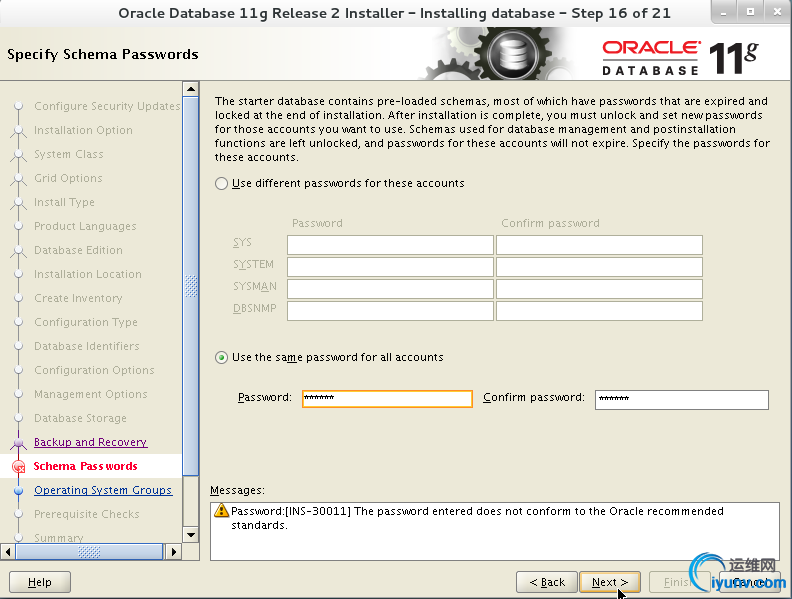Click 'Database Storage' step text
The height and width of the screenshot is (599, 792).
80,418
